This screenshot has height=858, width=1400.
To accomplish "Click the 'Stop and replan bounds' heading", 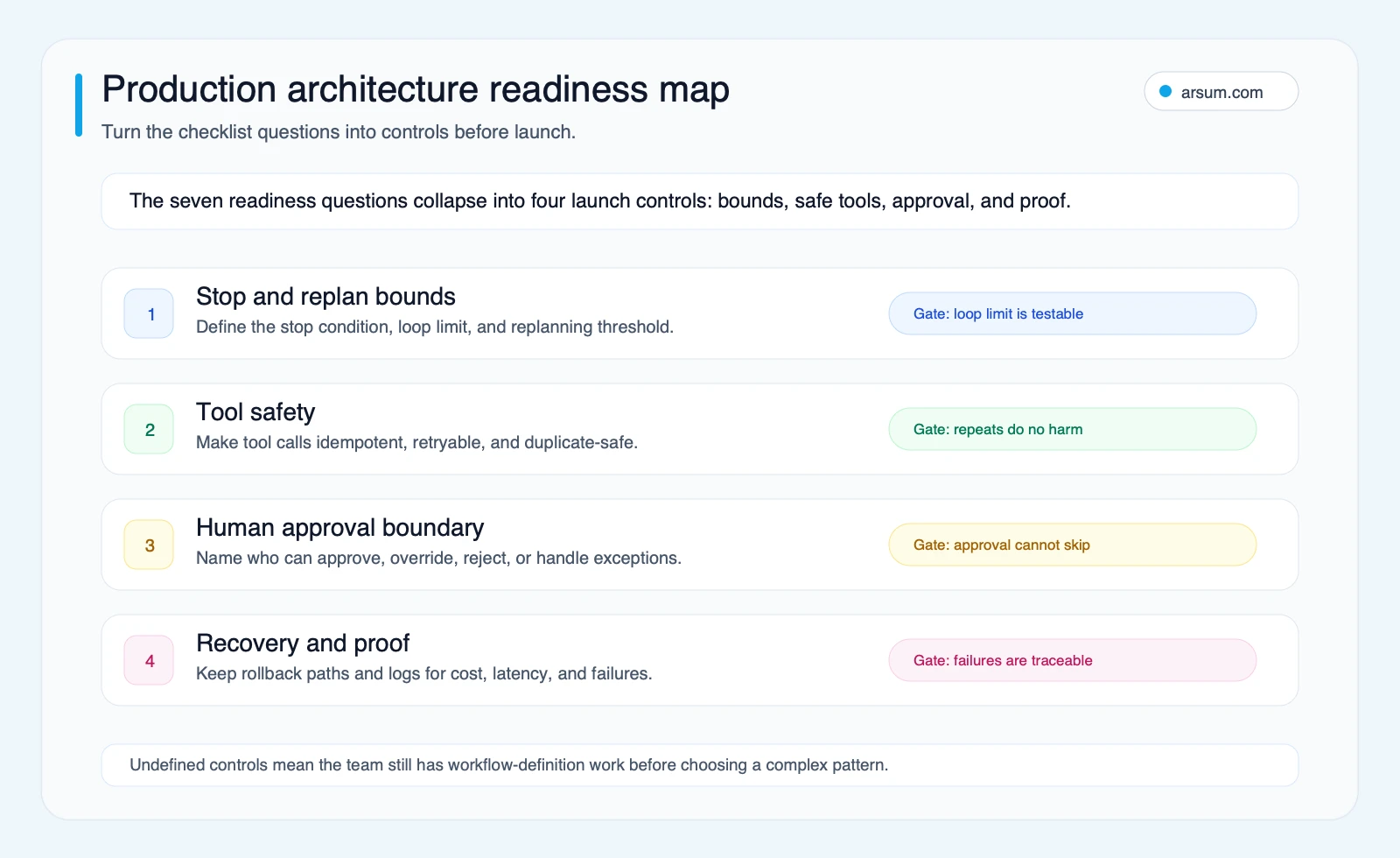I will [x=325, y=296].
